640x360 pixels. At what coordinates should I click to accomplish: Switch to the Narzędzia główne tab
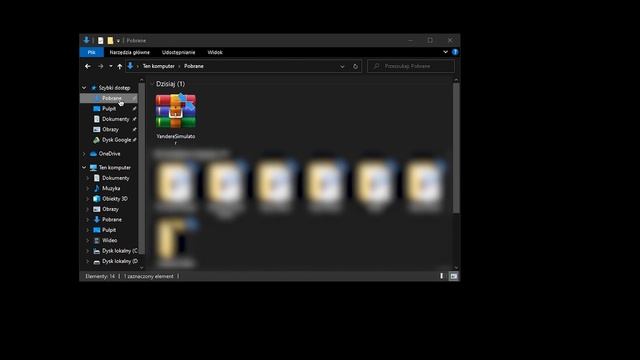click(x=129, y=52)
